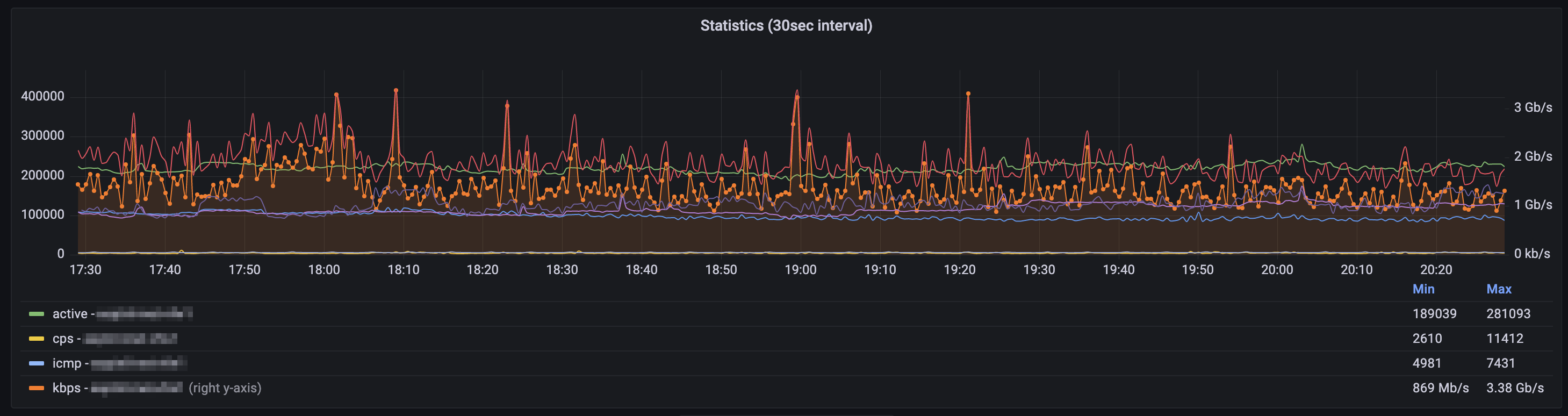Viewport: 1568px width, 416px height.
Task: Click the 100000 label on the left y-axis
Action: tap(42, 214)
